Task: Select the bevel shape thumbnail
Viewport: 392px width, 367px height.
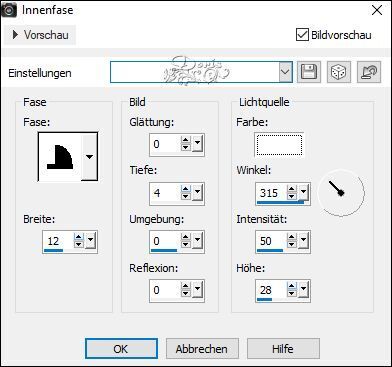Action: [x=60, y=157]
